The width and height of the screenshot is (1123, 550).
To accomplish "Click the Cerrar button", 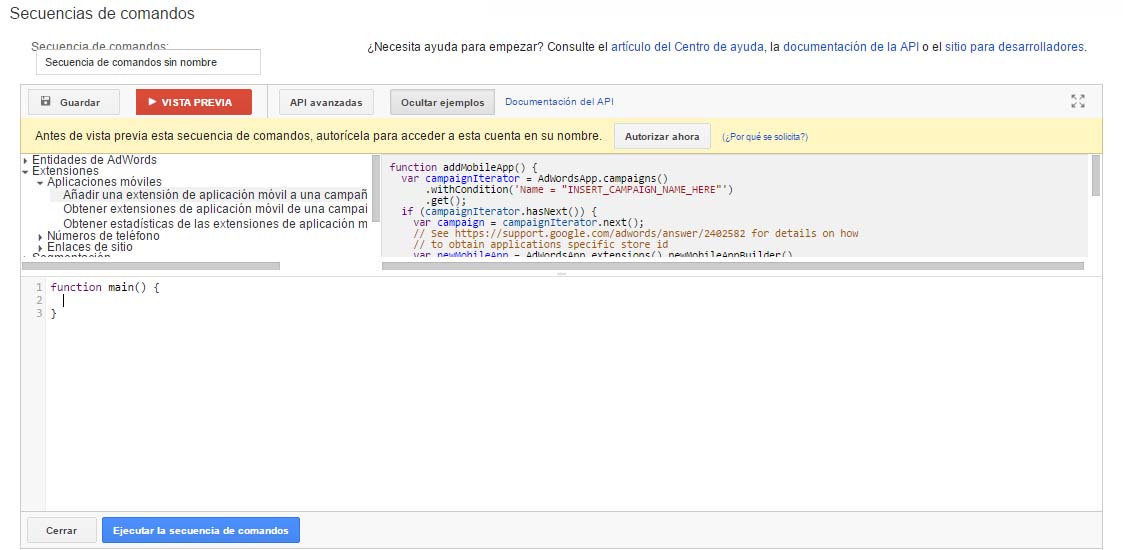I will click(x=61, y=530).
